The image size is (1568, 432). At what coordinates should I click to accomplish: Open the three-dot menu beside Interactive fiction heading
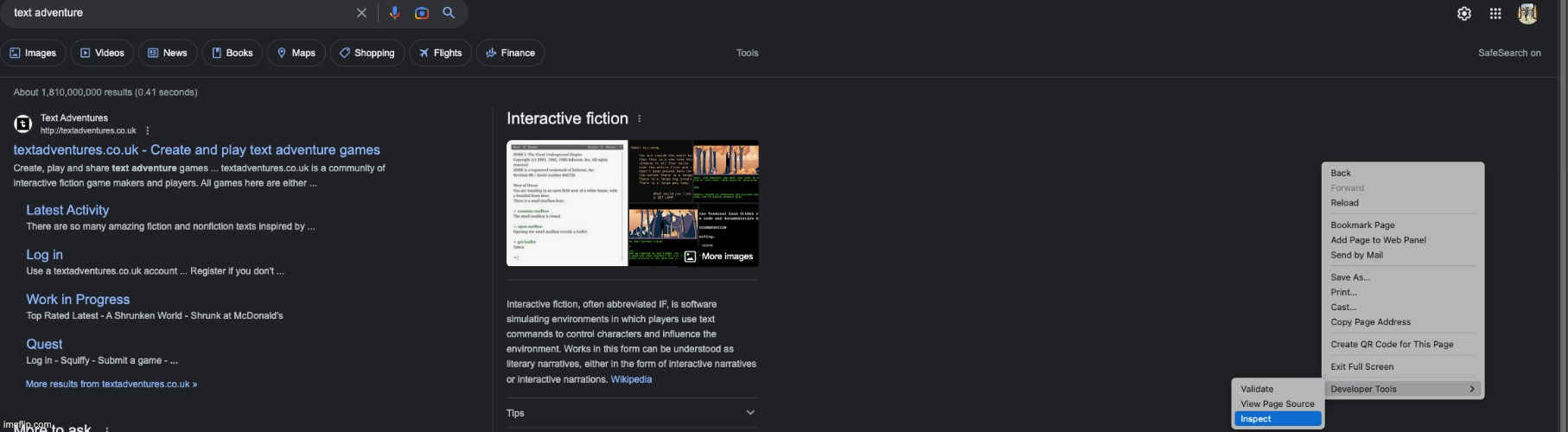[640, 118]
